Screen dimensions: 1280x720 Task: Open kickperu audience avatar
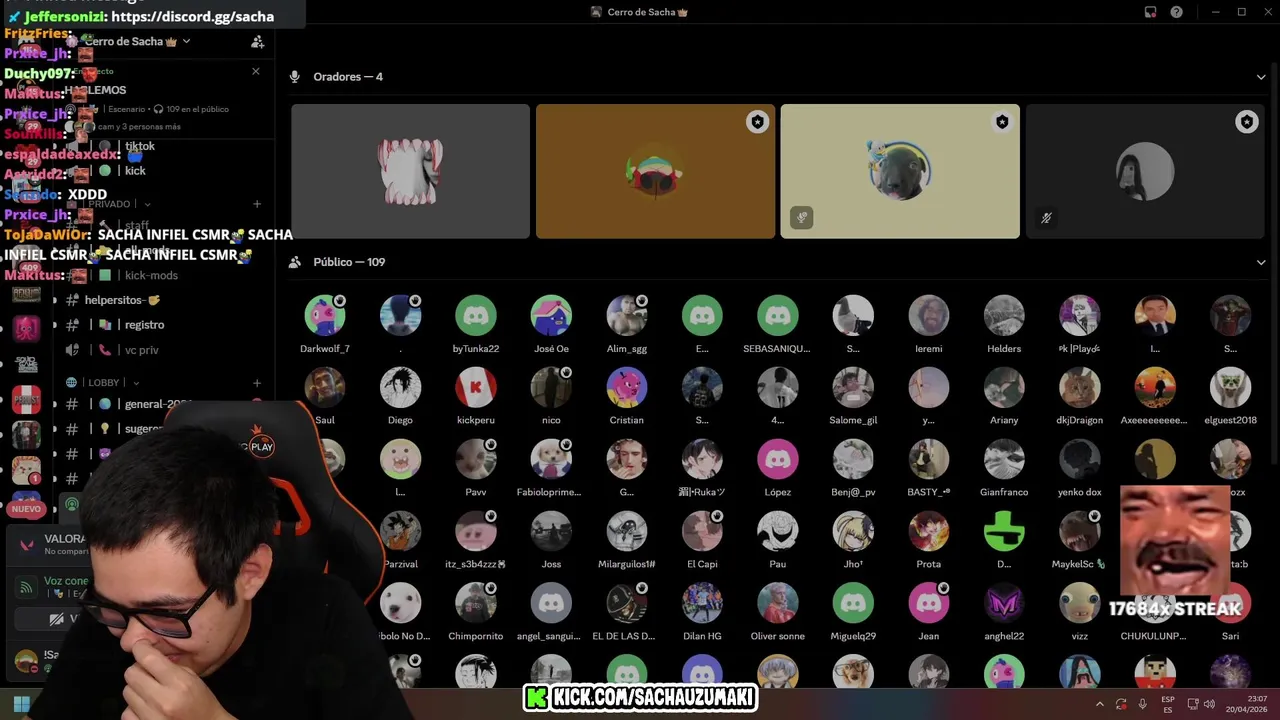pos(476,387)
